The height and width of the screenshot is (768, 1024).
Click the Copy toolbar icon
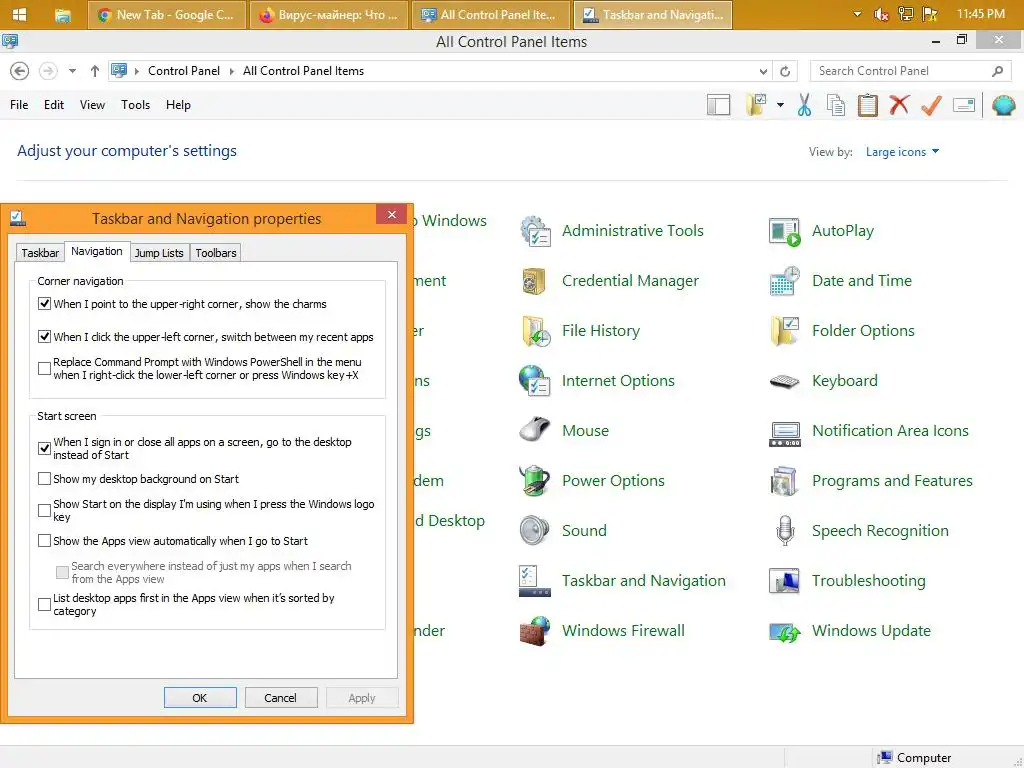(836, 104)
